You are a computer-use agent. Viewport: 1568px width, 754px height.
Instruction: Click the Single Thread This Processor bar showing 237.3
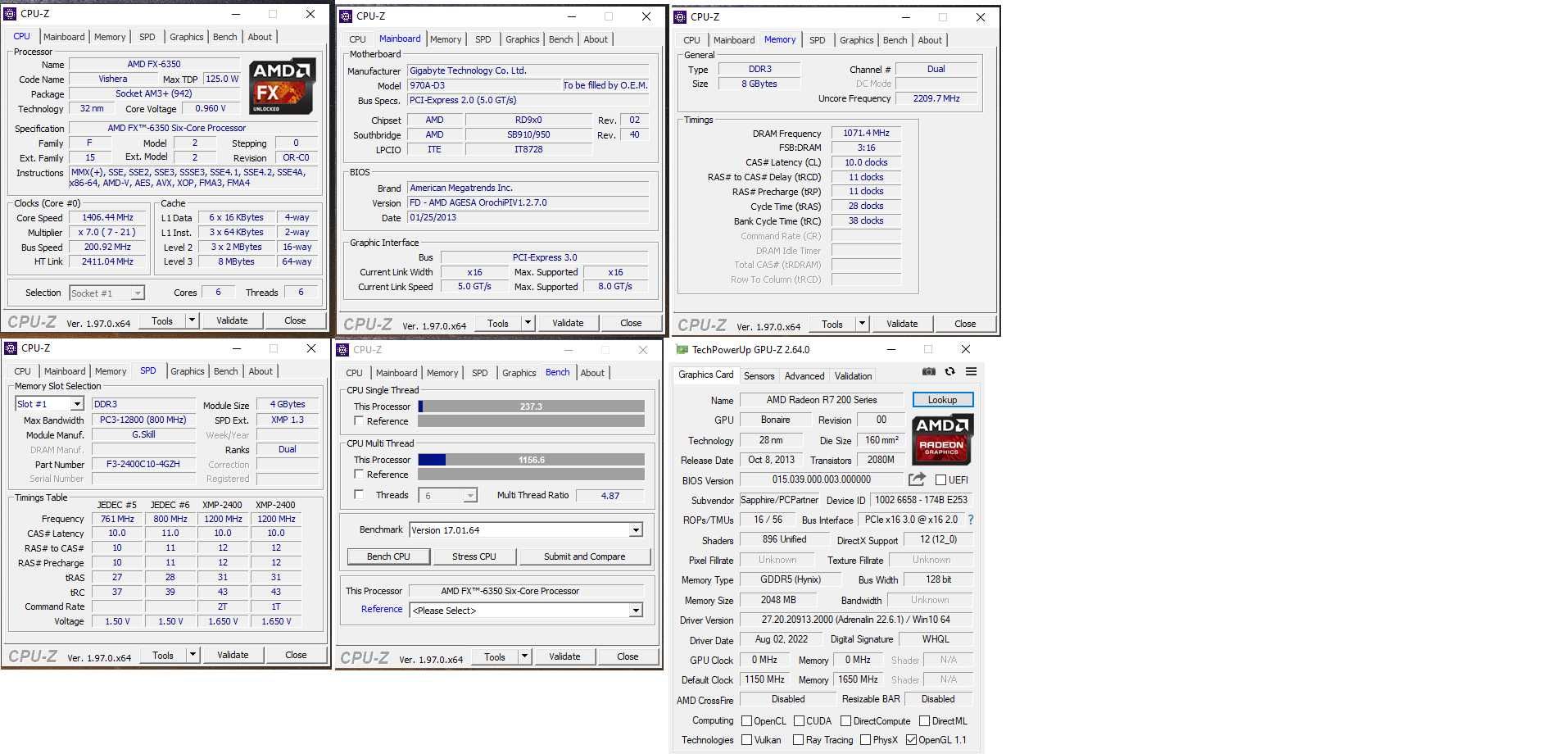531,407
